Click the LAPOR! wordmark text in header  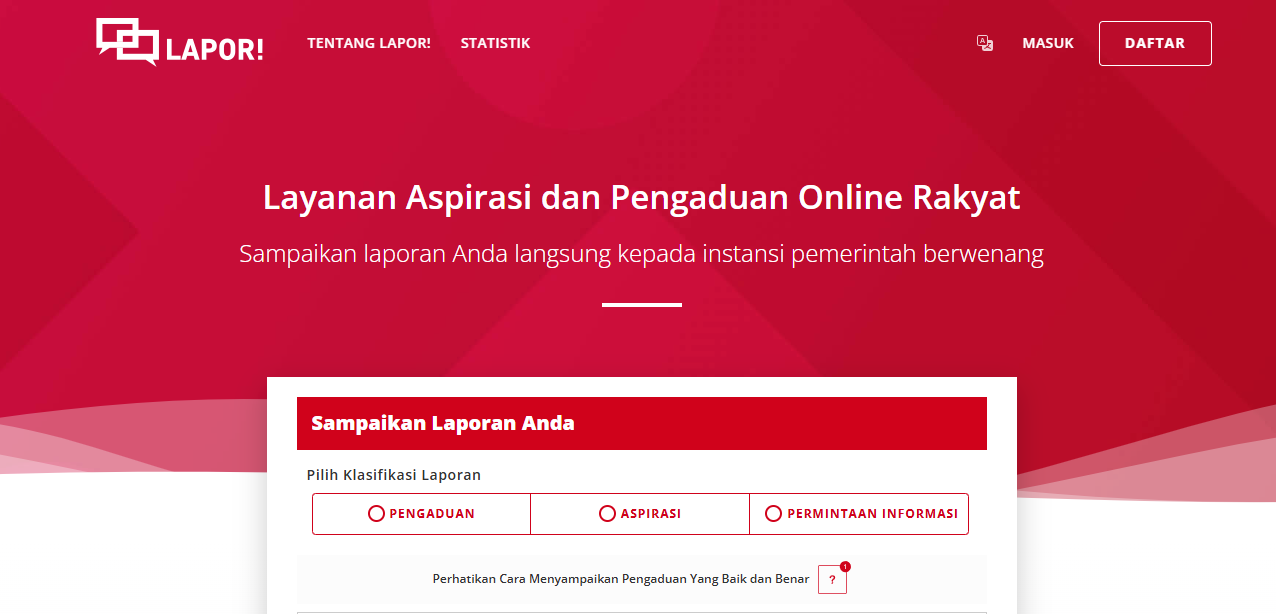pyautogui.click(x=214, y=49)
